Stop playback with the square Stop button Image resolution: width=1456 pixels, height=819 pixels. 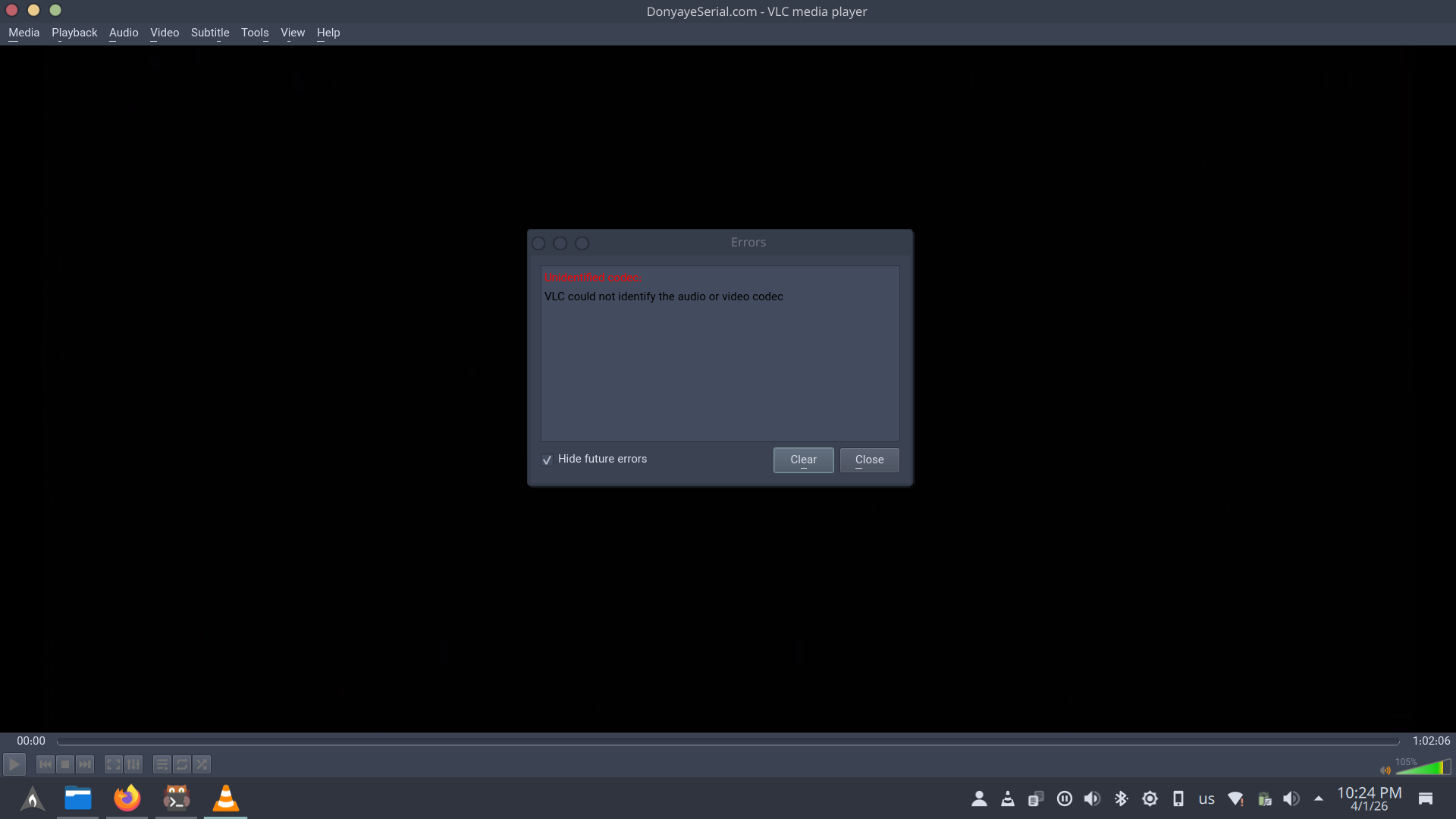pos(65,764)
